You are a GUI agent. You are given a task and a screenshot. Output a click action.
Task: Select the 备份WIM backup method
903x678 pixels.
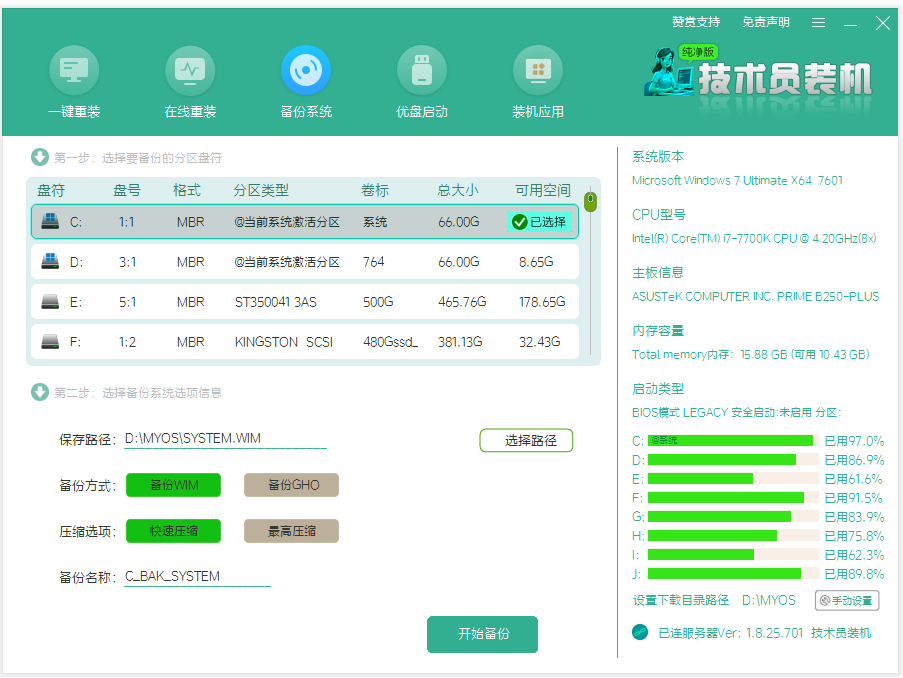coord(173,485)
